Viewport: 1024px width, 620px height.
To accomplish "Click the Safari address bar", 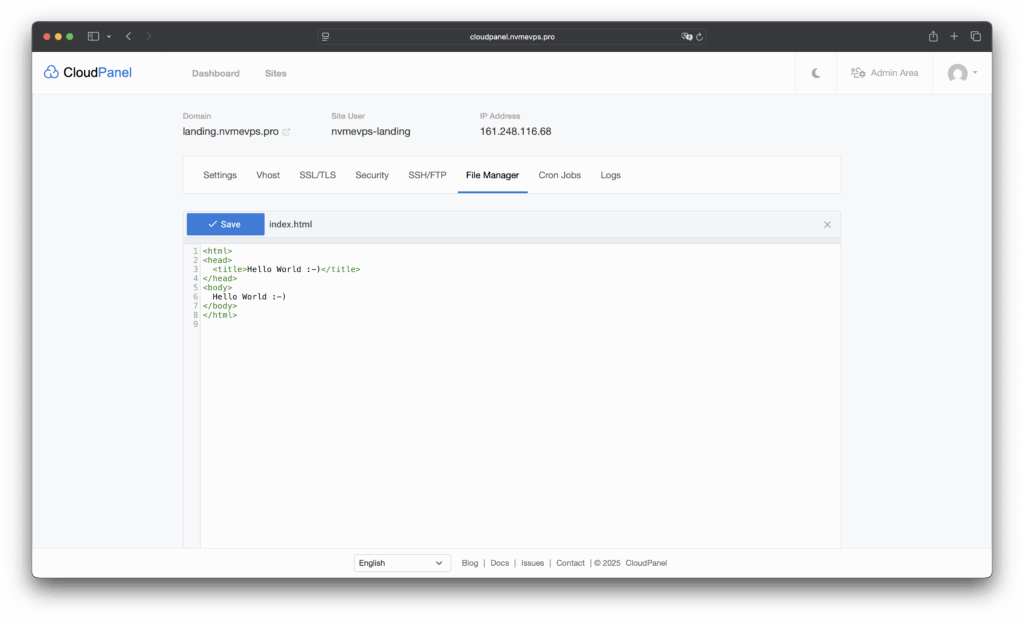I will click(511, 36).
